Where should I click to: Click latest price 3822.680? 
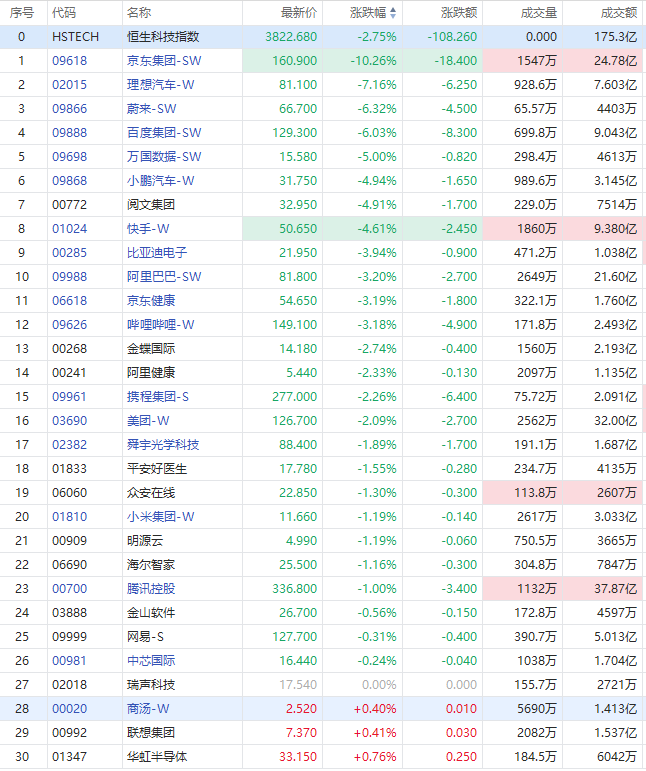(291, 37)
